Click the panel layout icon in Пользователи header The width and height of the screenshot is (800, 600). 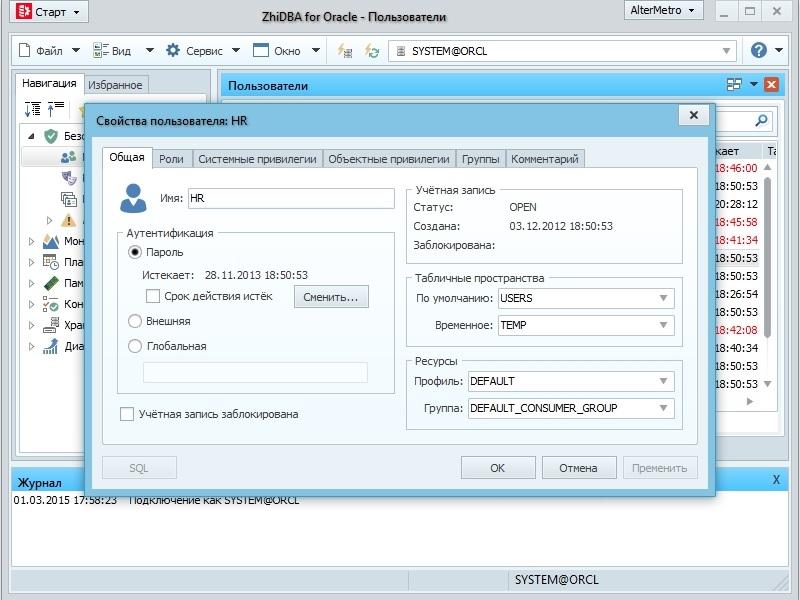tap(734, 84)
